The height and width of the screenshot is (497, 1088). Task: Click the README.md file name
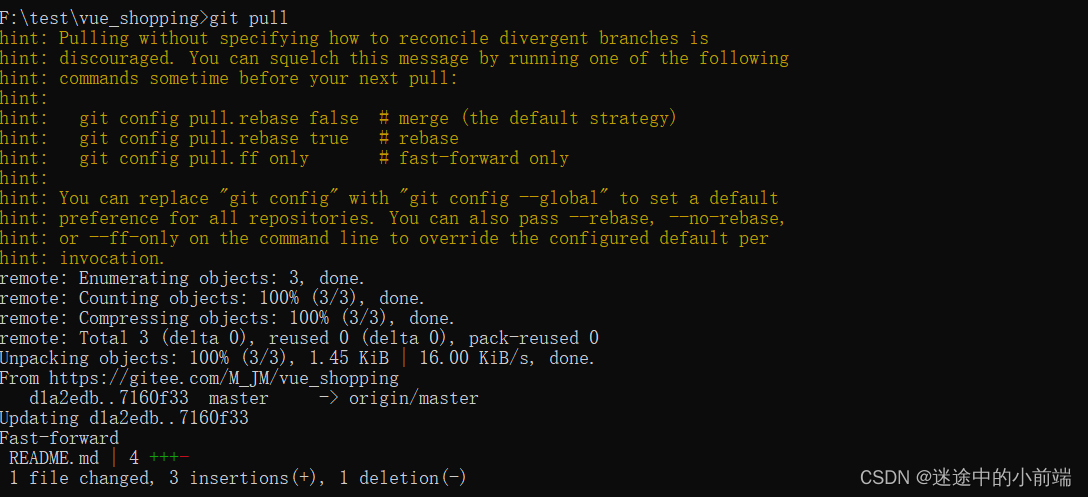[x=53, y=458]
